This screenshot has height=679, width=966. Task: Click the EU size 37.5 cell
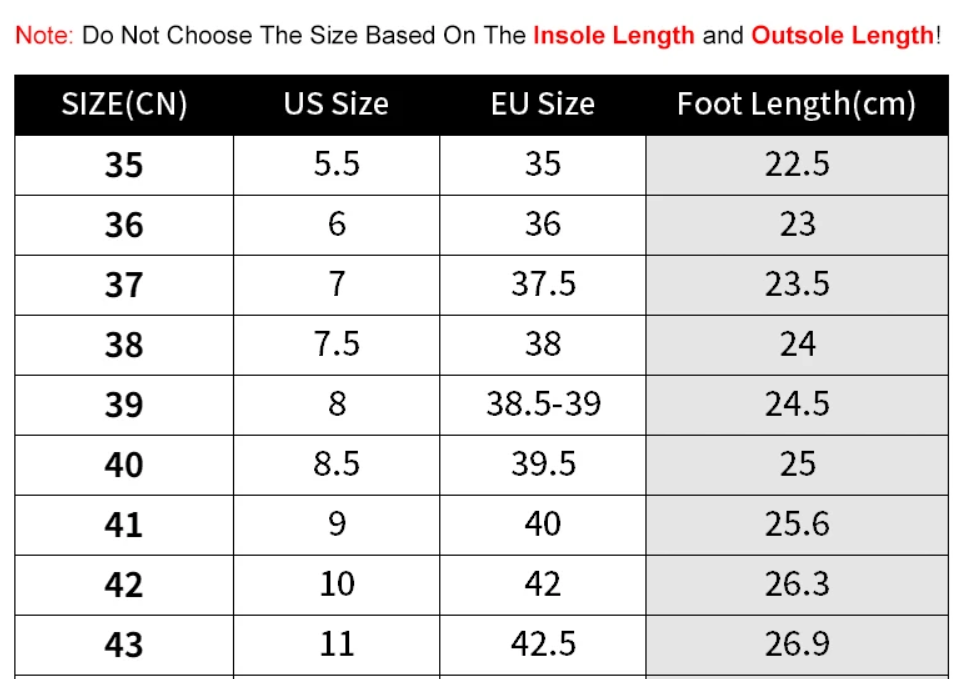pyautogui.click(x=543, y=285)
